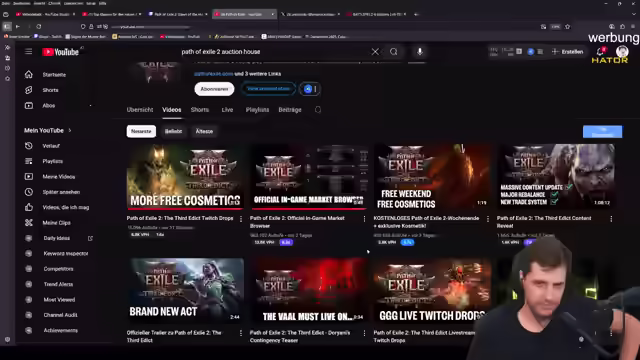The width and height of the screenshot is (640, 360).
Task: Open the notifications bell
Action: (x=600, y=51)
